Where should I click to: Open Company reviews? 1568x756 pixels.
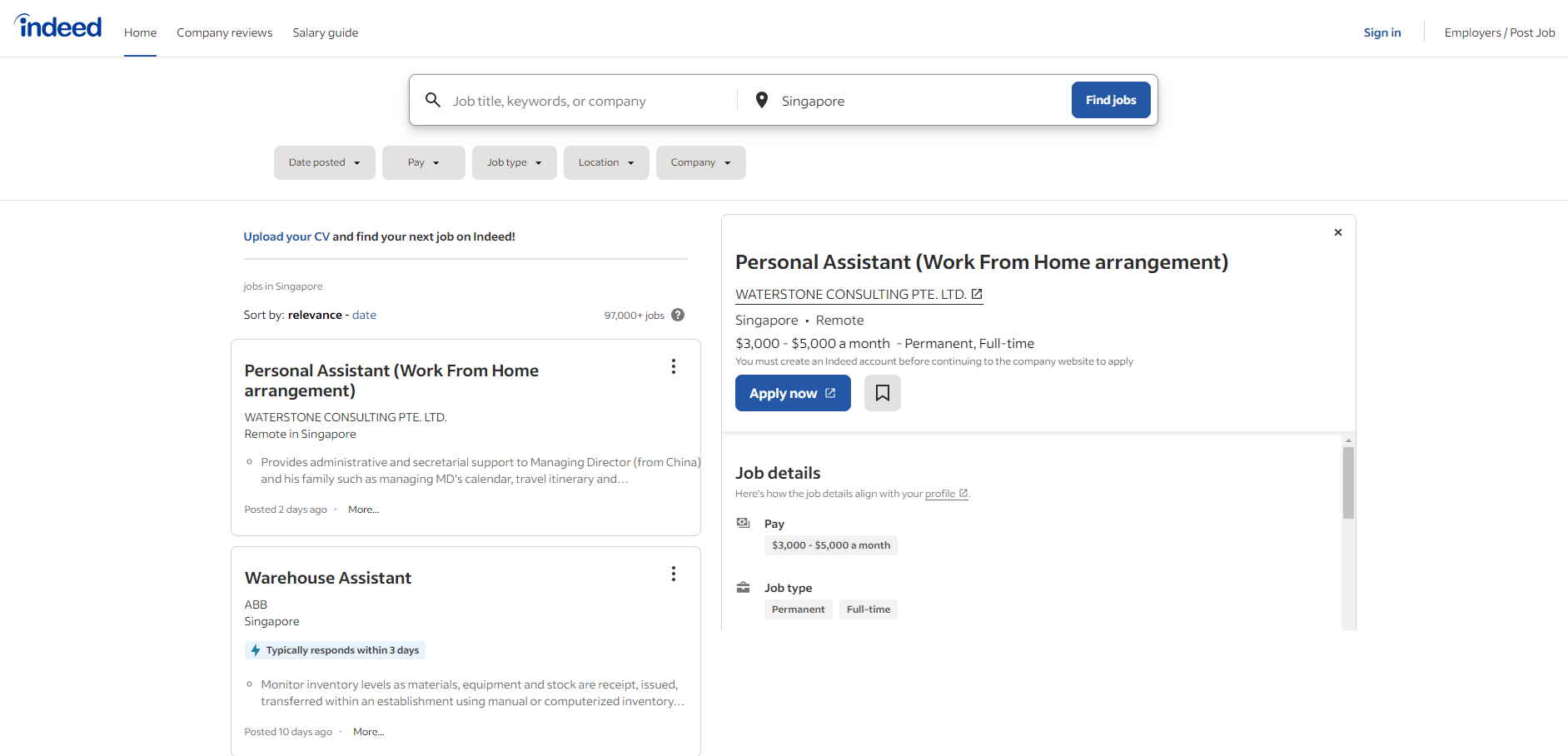225,32
